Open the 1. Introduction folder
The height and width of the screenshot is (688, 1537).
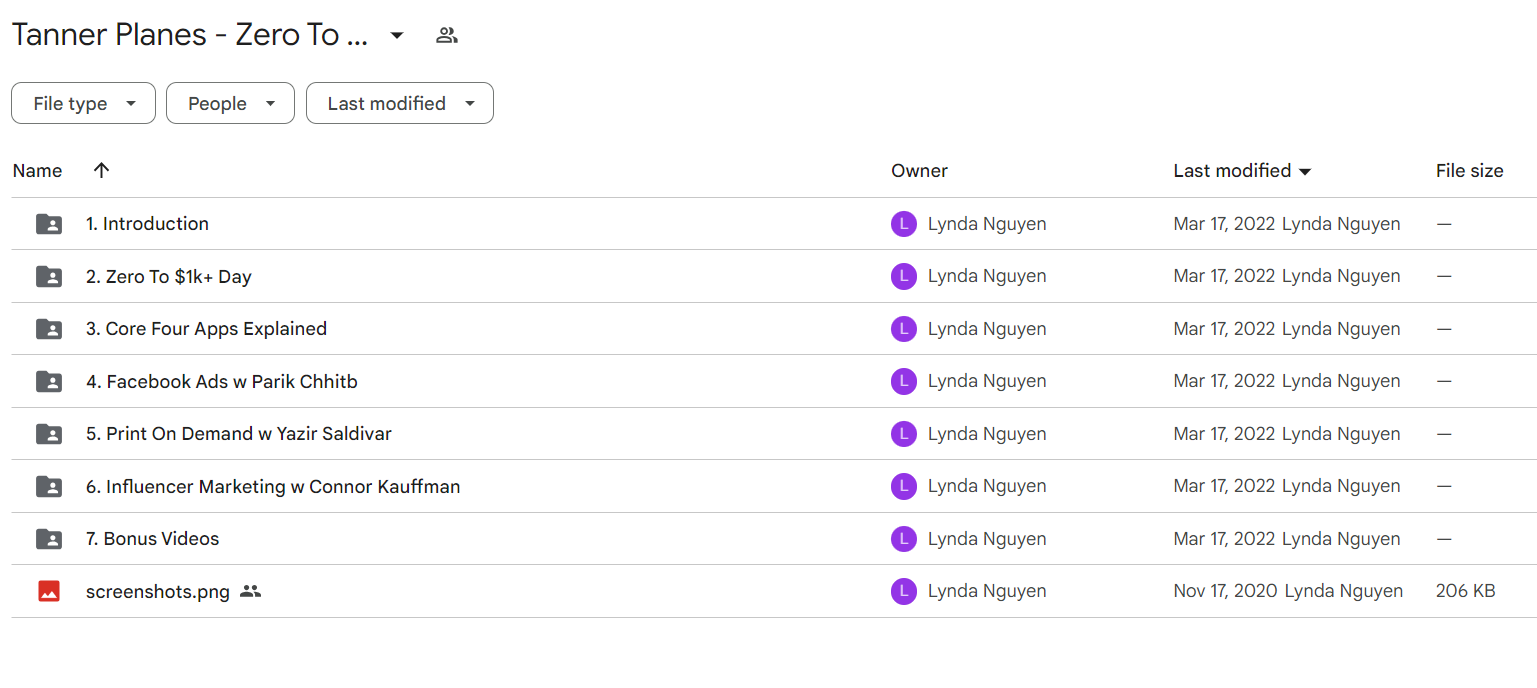[x=147, y=224]
